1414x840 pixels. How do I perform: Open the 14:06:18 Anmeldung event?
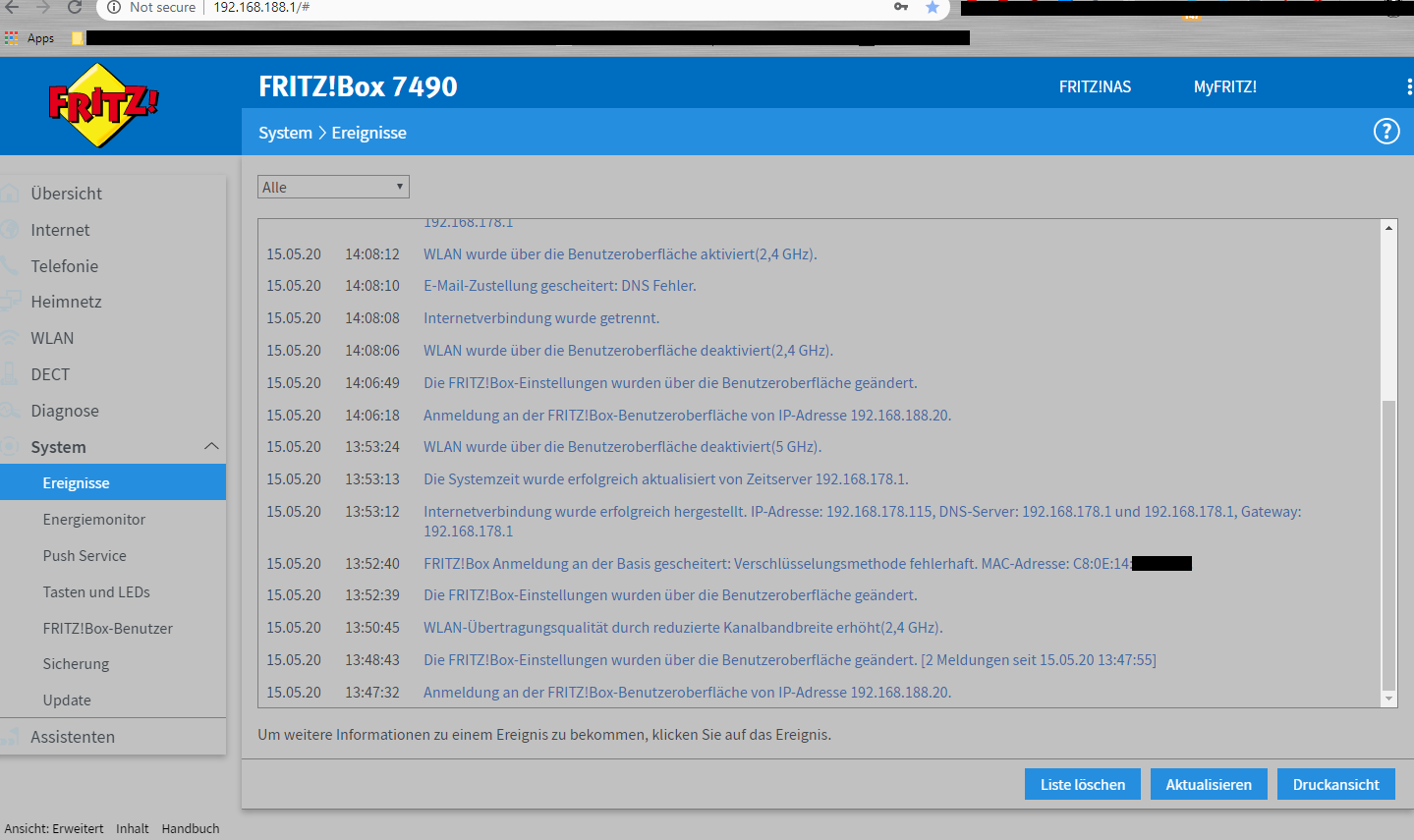point(687,416)
